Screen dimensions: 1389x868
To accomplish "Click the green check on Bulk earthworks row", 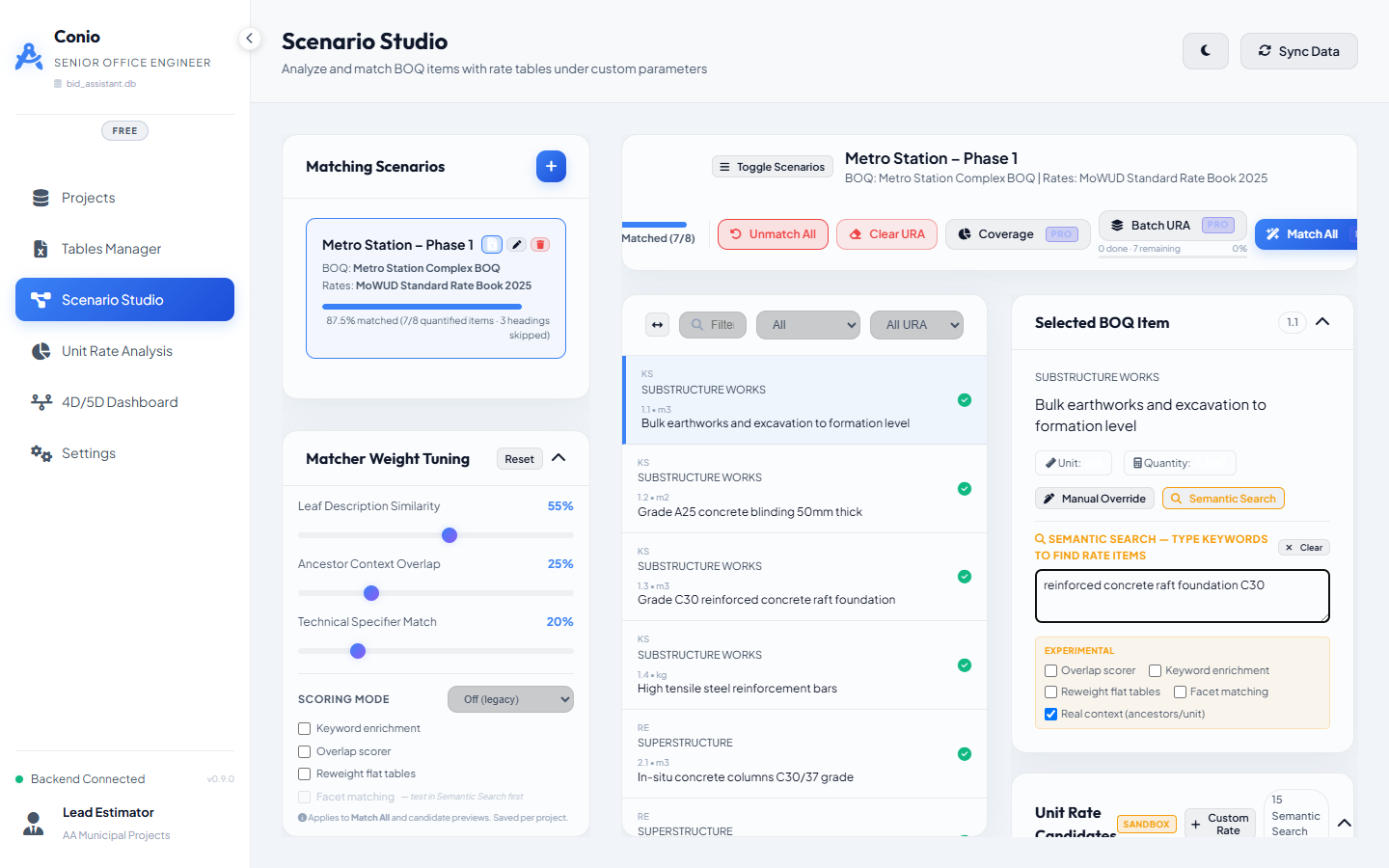I will point(965,400).
